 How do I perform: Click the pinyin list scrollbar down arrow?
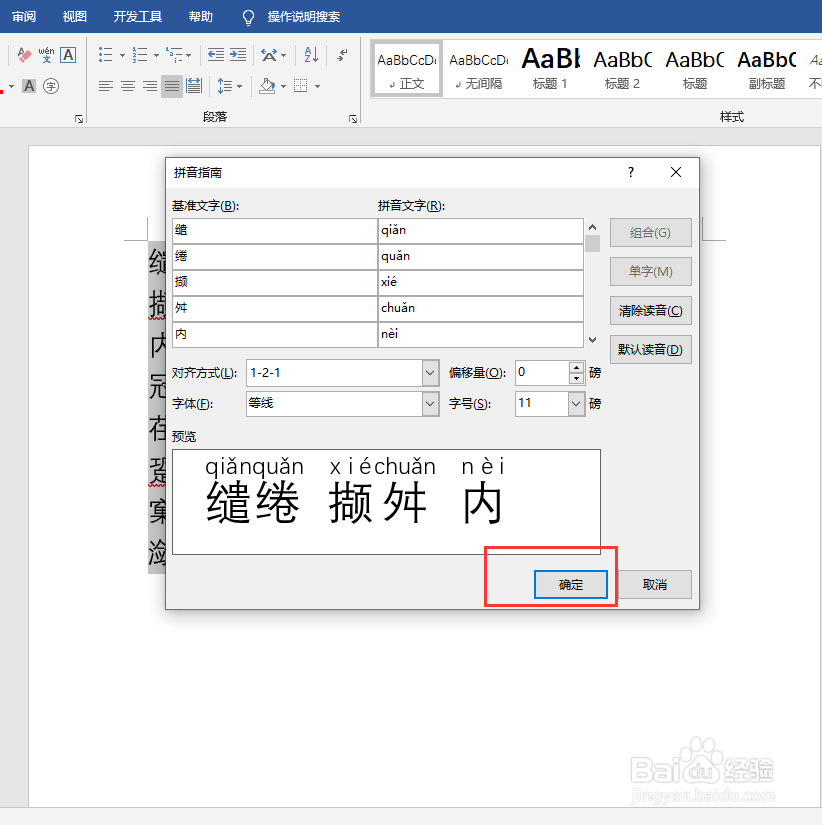[x=593, y=338]
